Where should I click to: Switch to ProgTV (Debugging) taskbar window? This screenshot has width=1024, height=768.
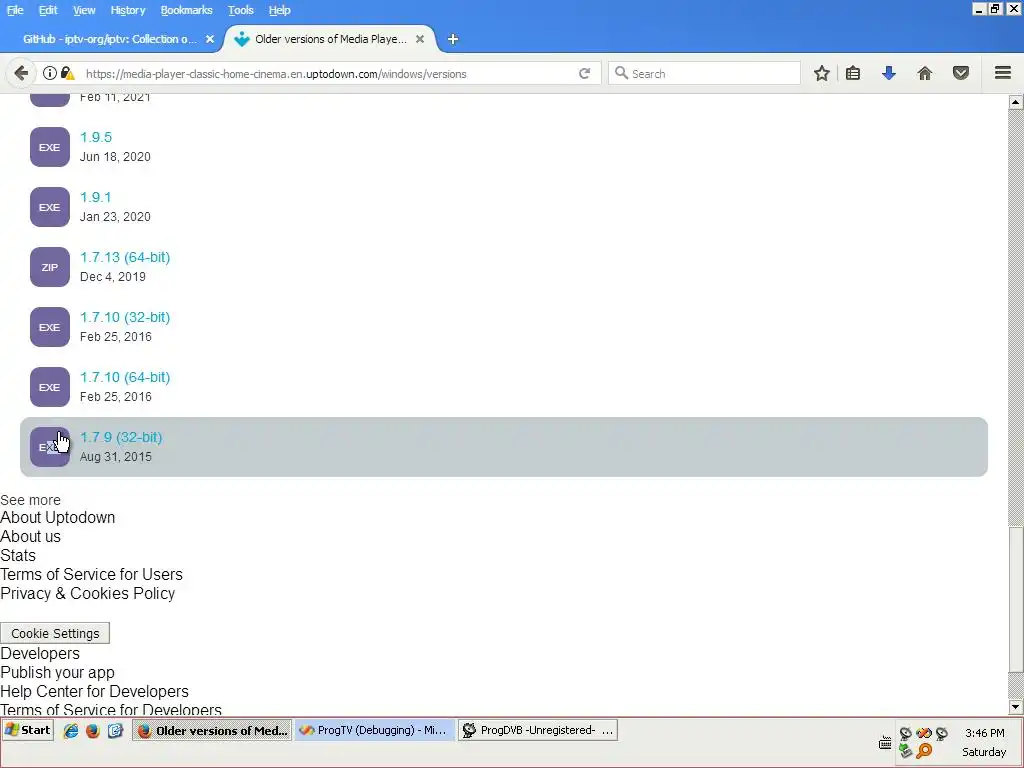click(375, 730)
